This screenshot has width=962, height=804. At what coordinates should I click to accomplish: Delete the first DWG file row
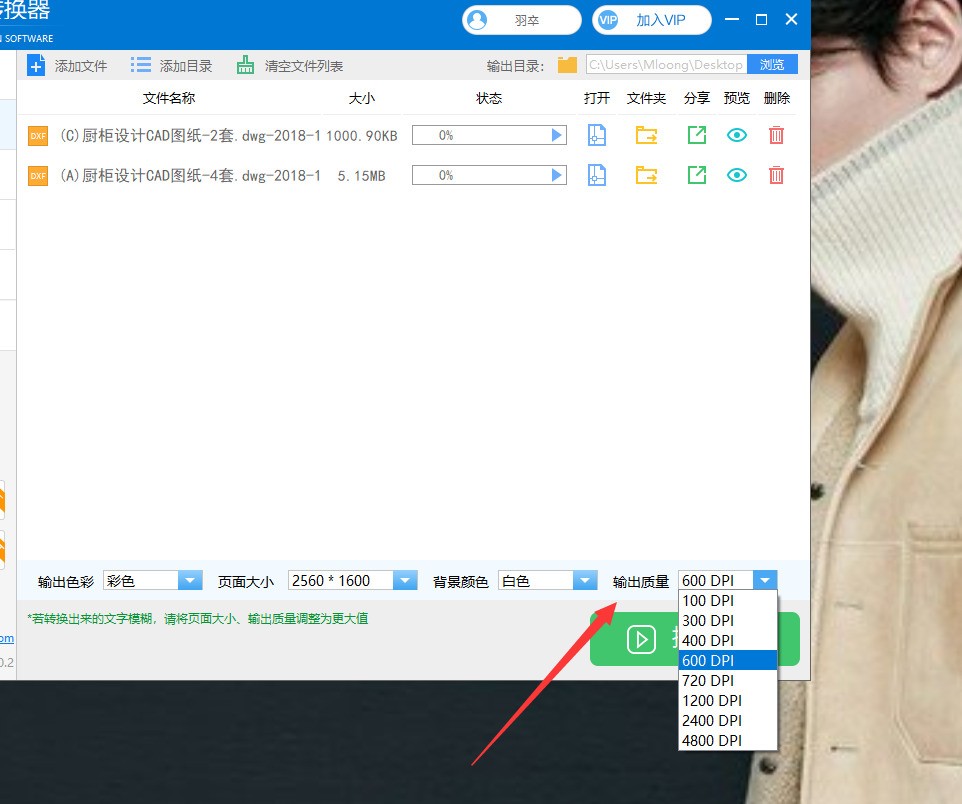776,135
